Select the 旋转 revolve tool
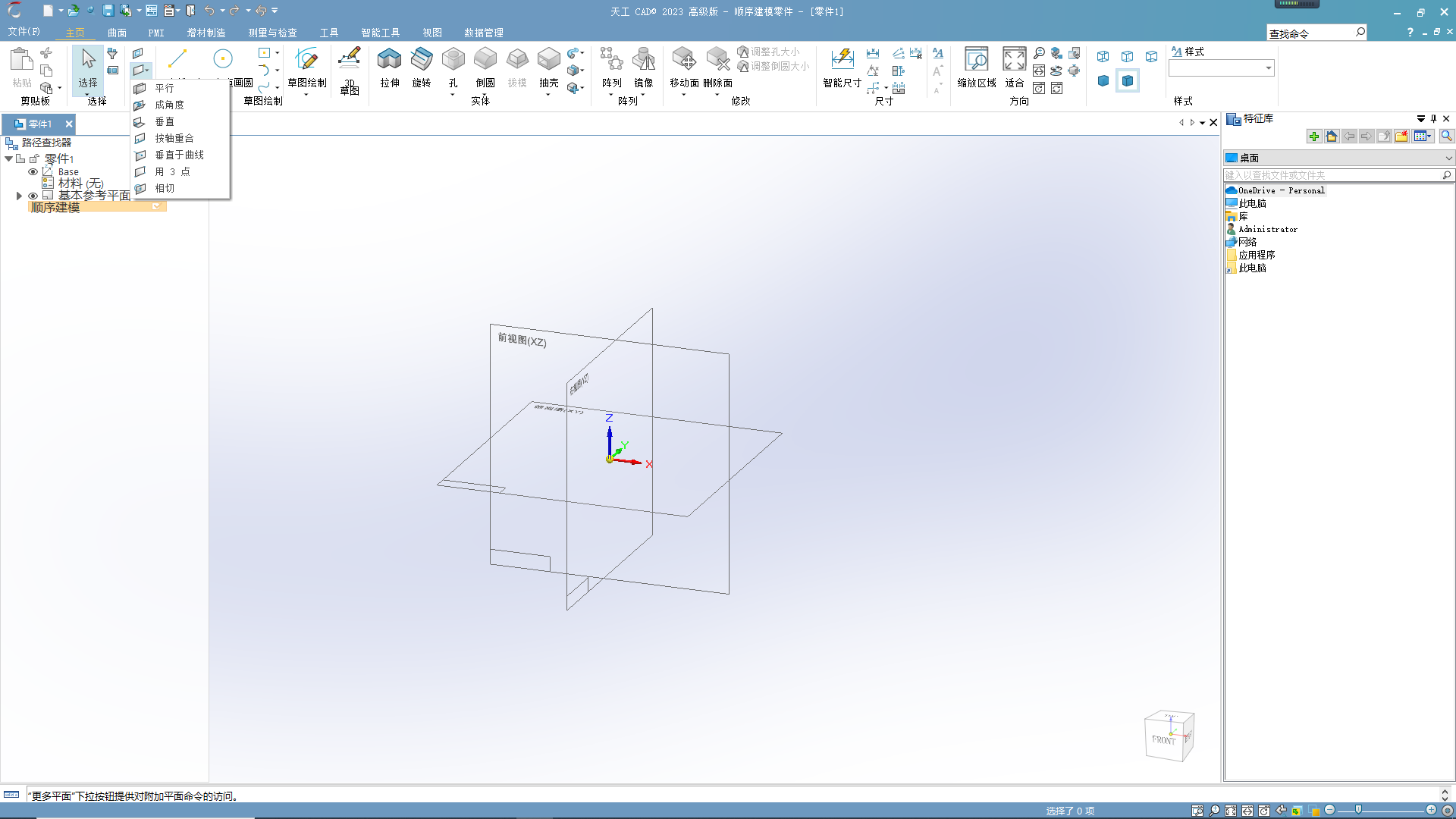 click(x=421, y=67)
